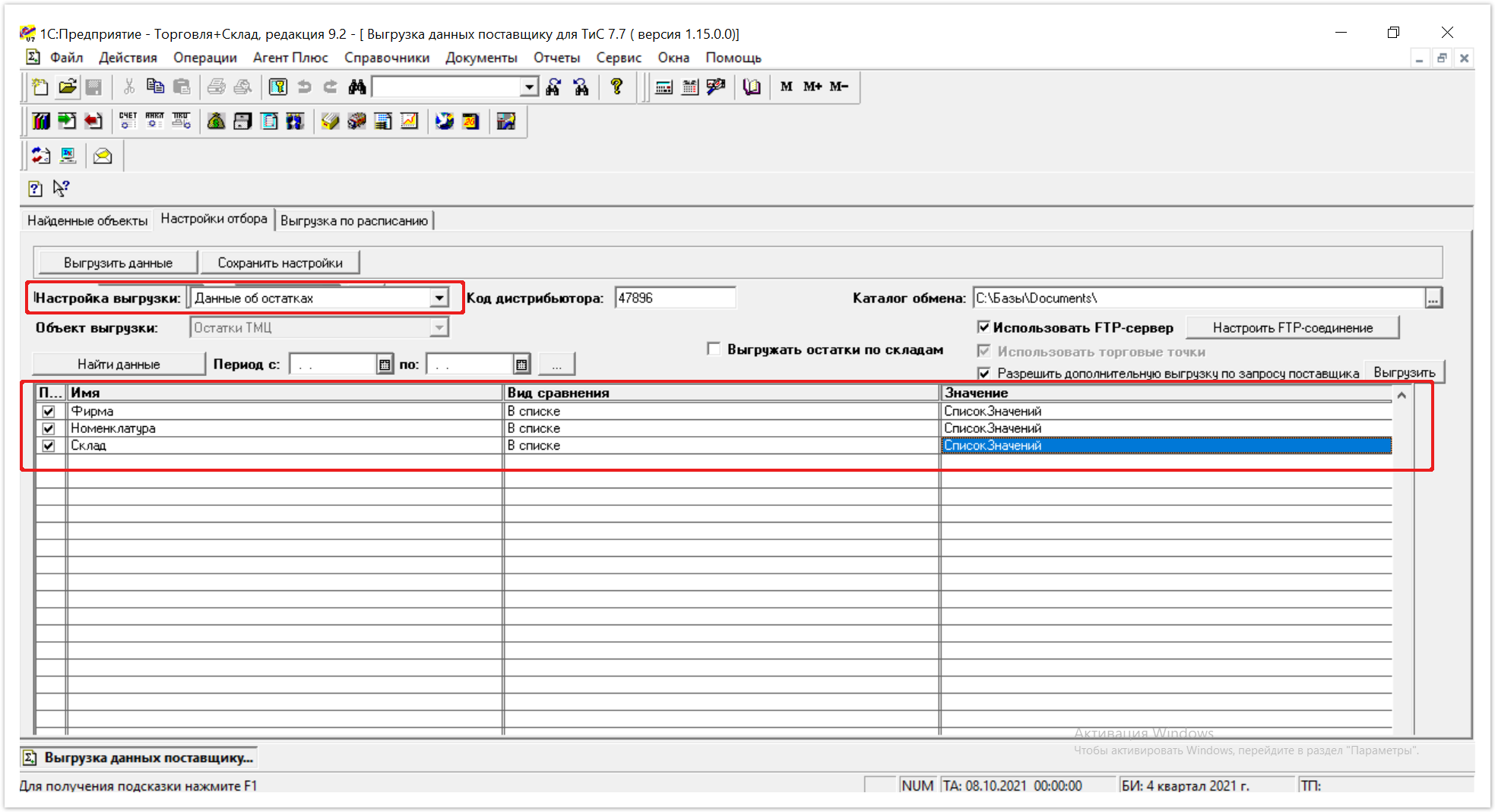Open the period selection ellipsis button

557,365
